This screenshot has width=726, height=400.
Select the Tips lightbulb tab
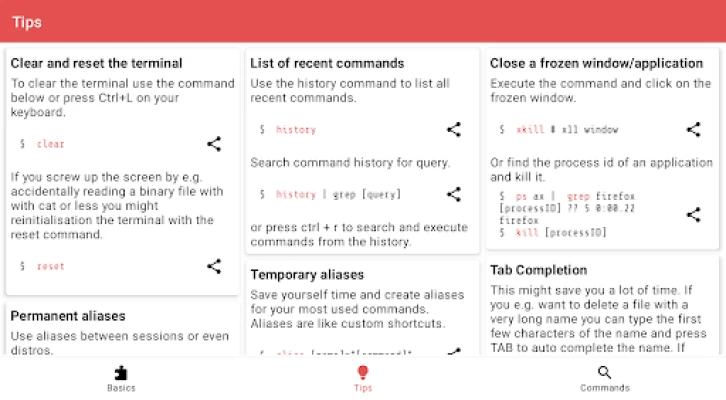[363, 378]
